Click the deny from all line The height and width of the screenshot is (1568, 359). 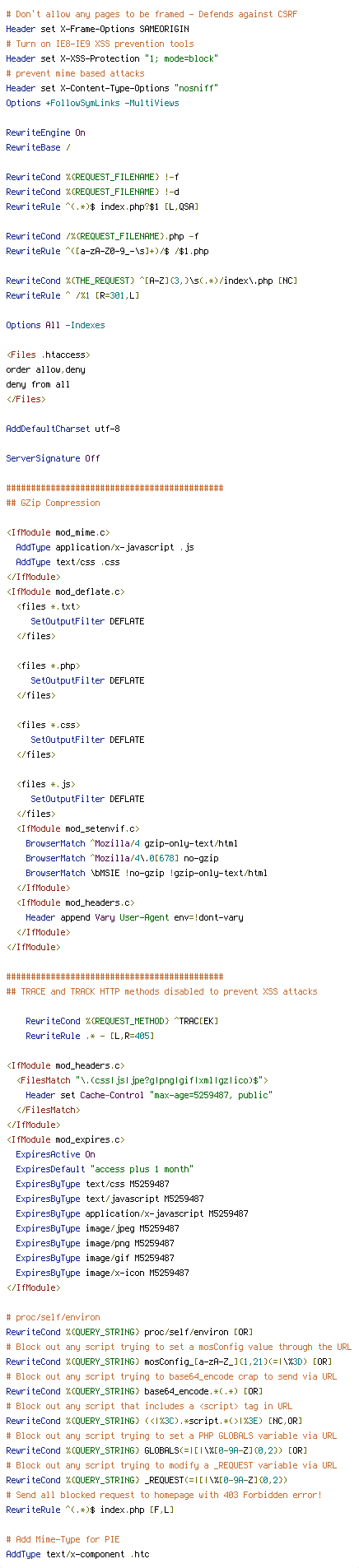(38, 384)
